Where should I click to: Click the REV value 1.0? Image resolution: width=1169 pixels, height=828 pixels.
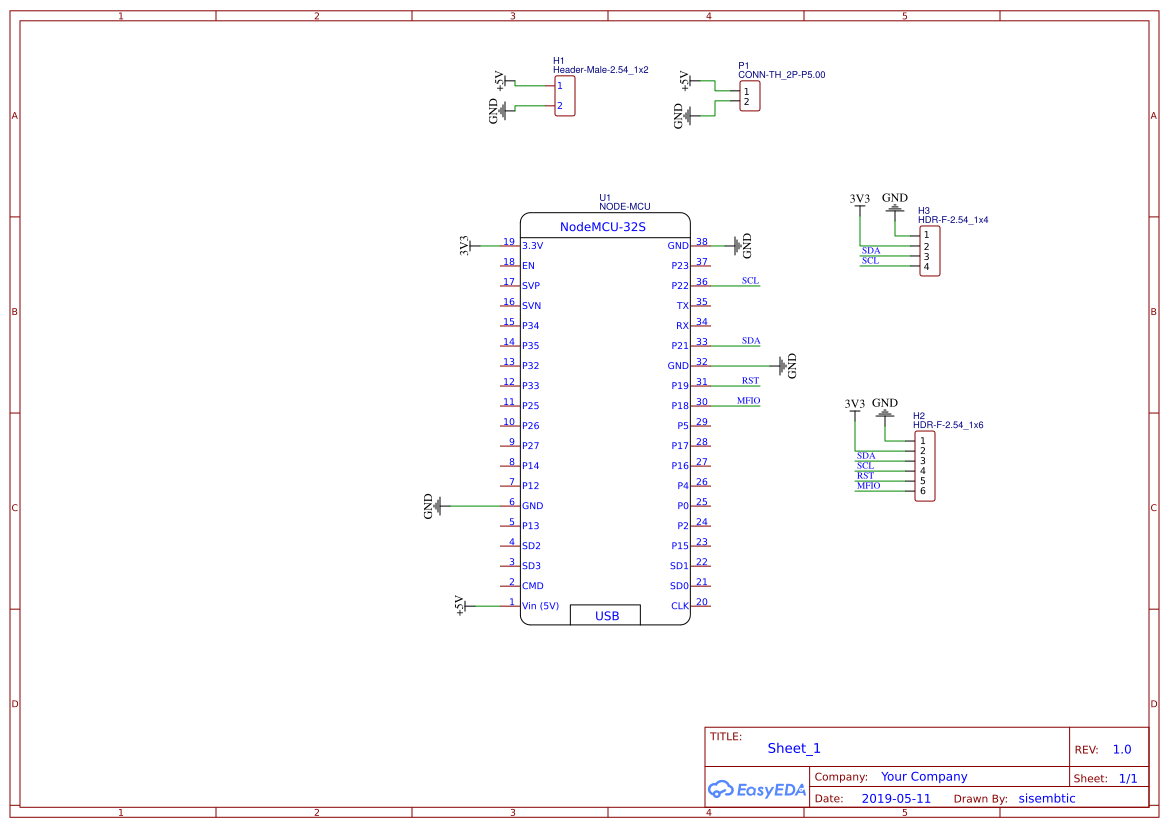tap(1122, 750)
